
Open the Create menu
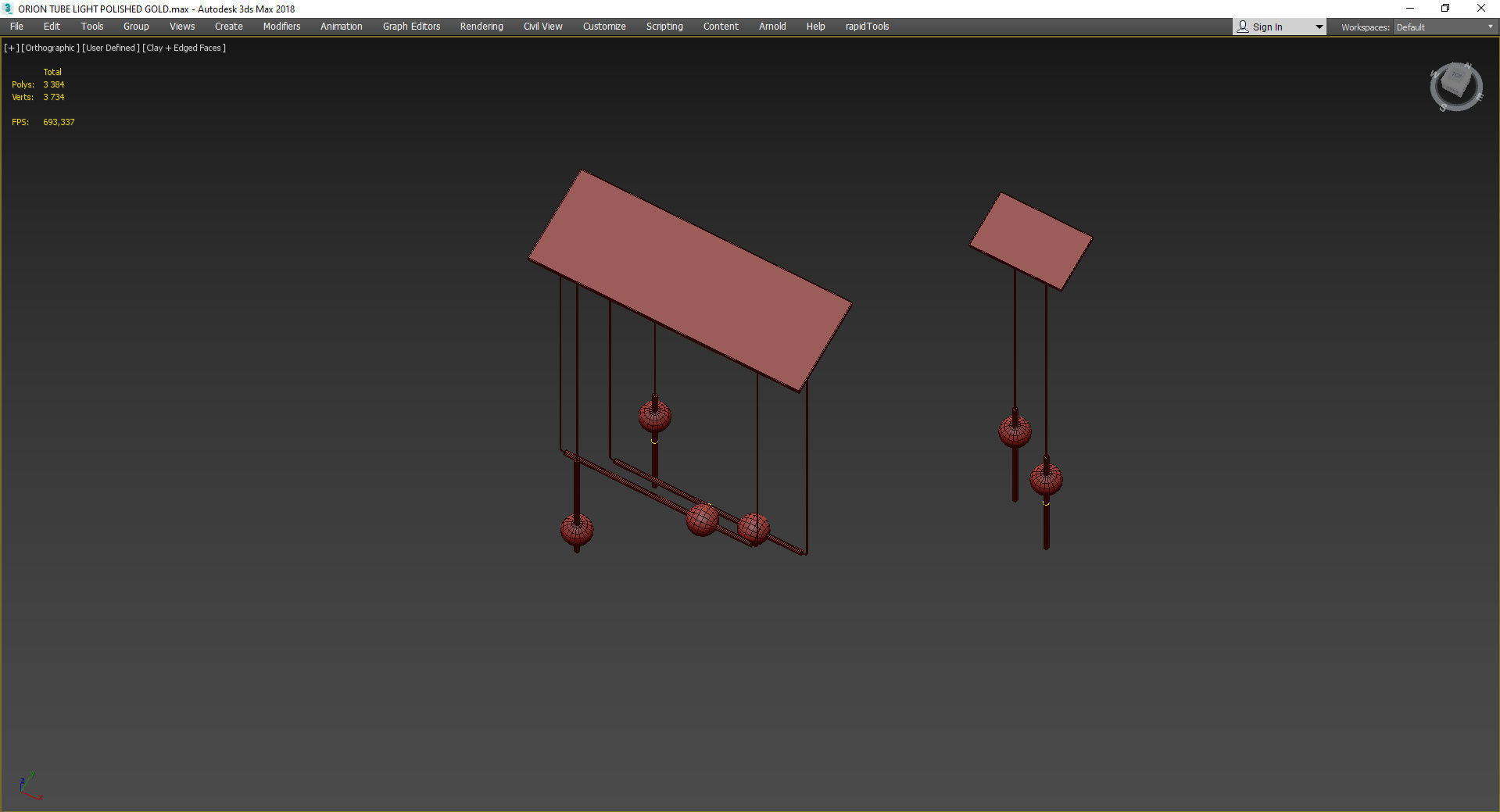click(x=229, y=27)
